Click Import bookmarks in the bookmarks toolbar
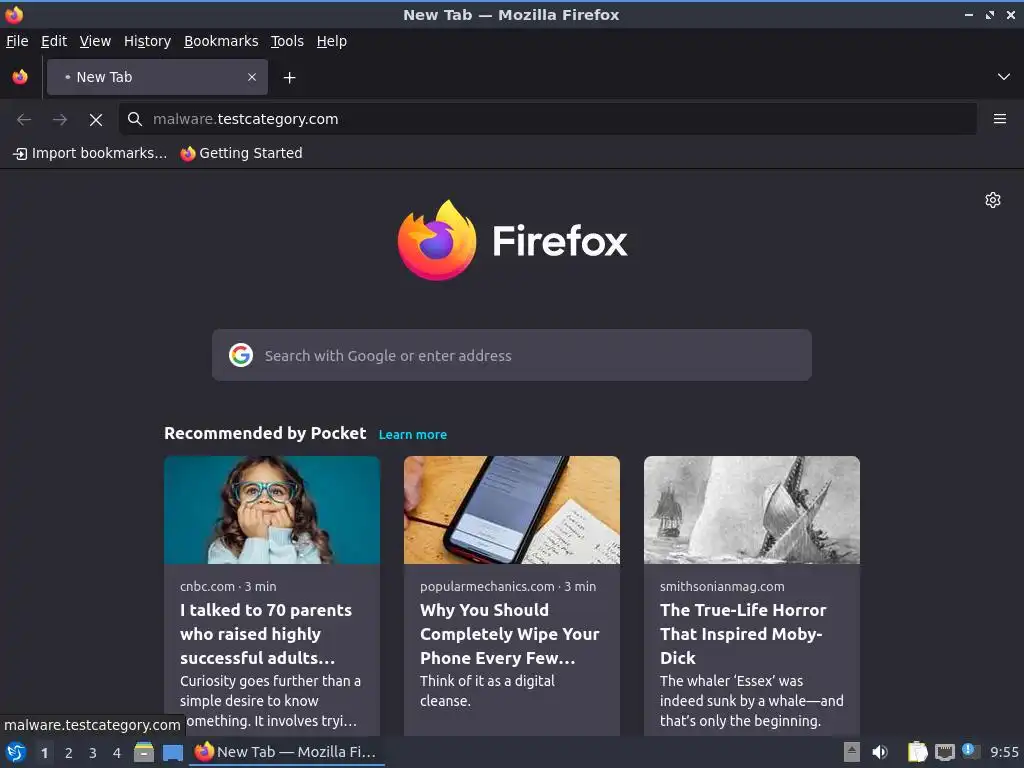Image resolution: width=1024 pixels, height=768 pixels. (90, 153)
